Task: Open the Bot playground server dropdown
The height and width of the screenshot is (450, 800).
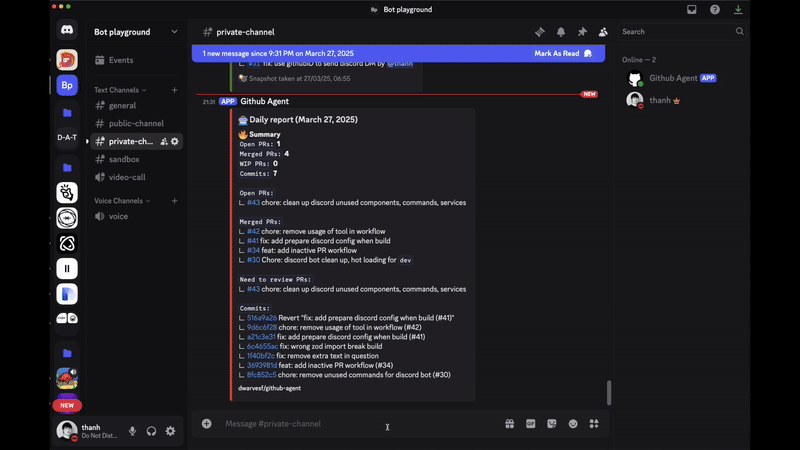Action: 136,32
